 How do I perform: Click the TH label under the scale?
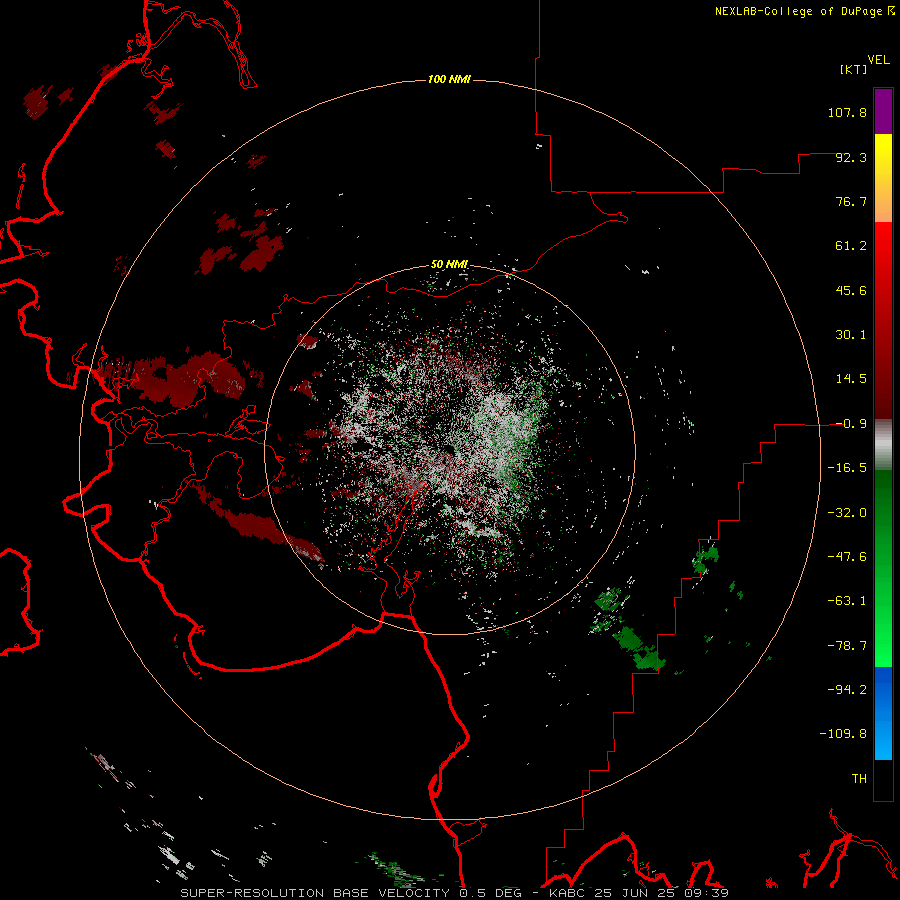(x=859, y=779)
